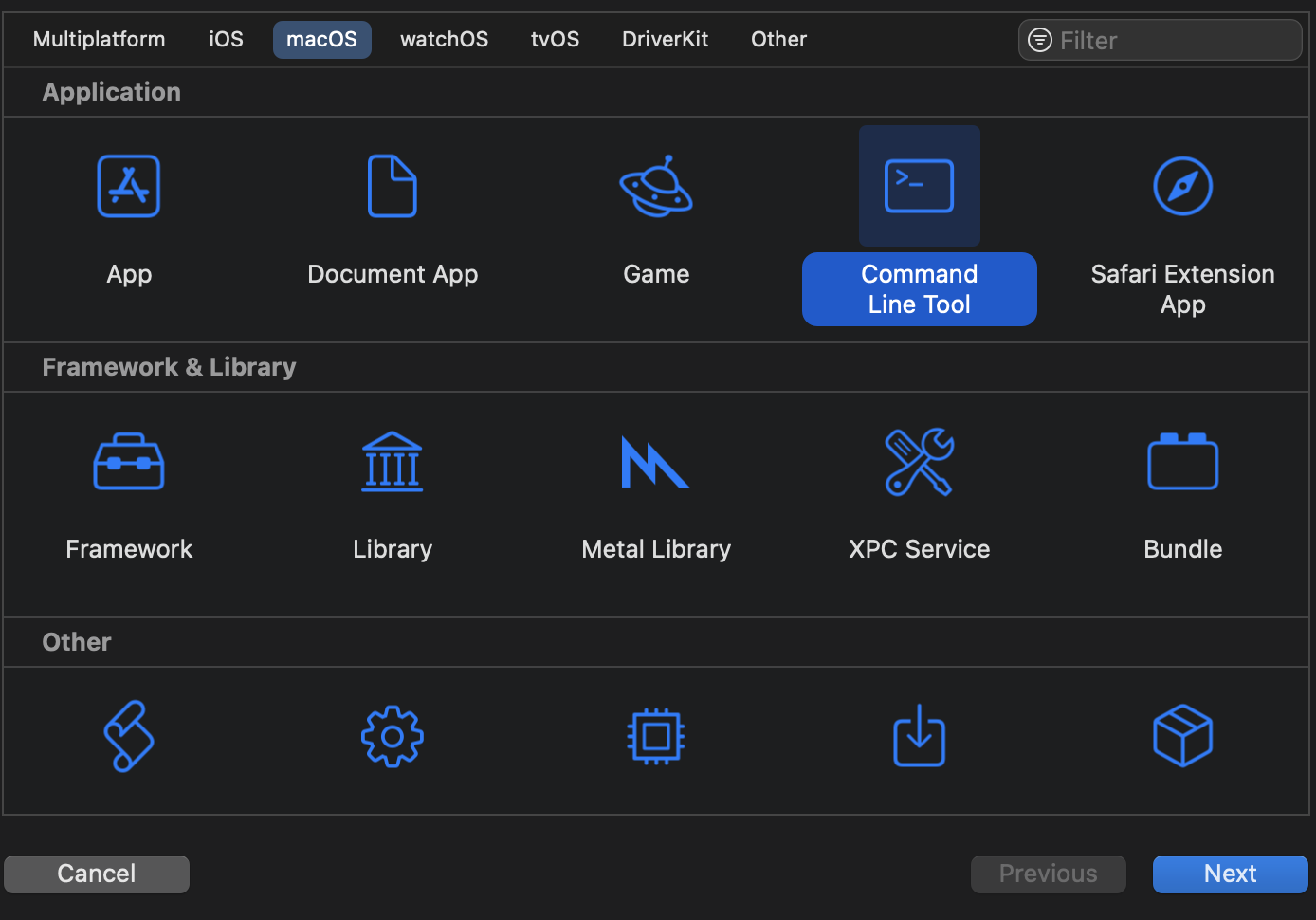1316x920 pixels.
Task: Open the tvOS tab
Action: [x=556, y=40]
